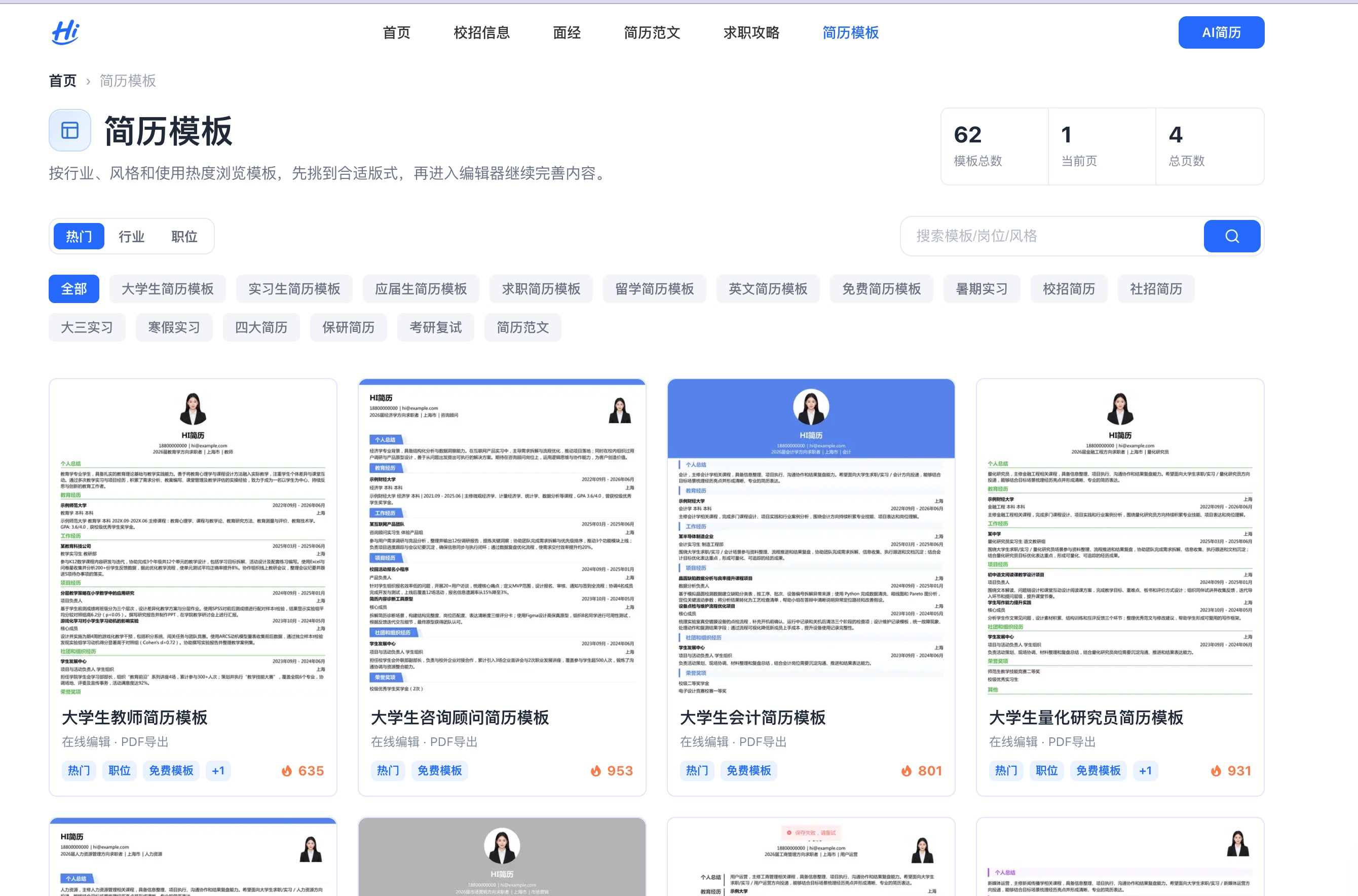Filter by 求职简历模板

[541, 288]
